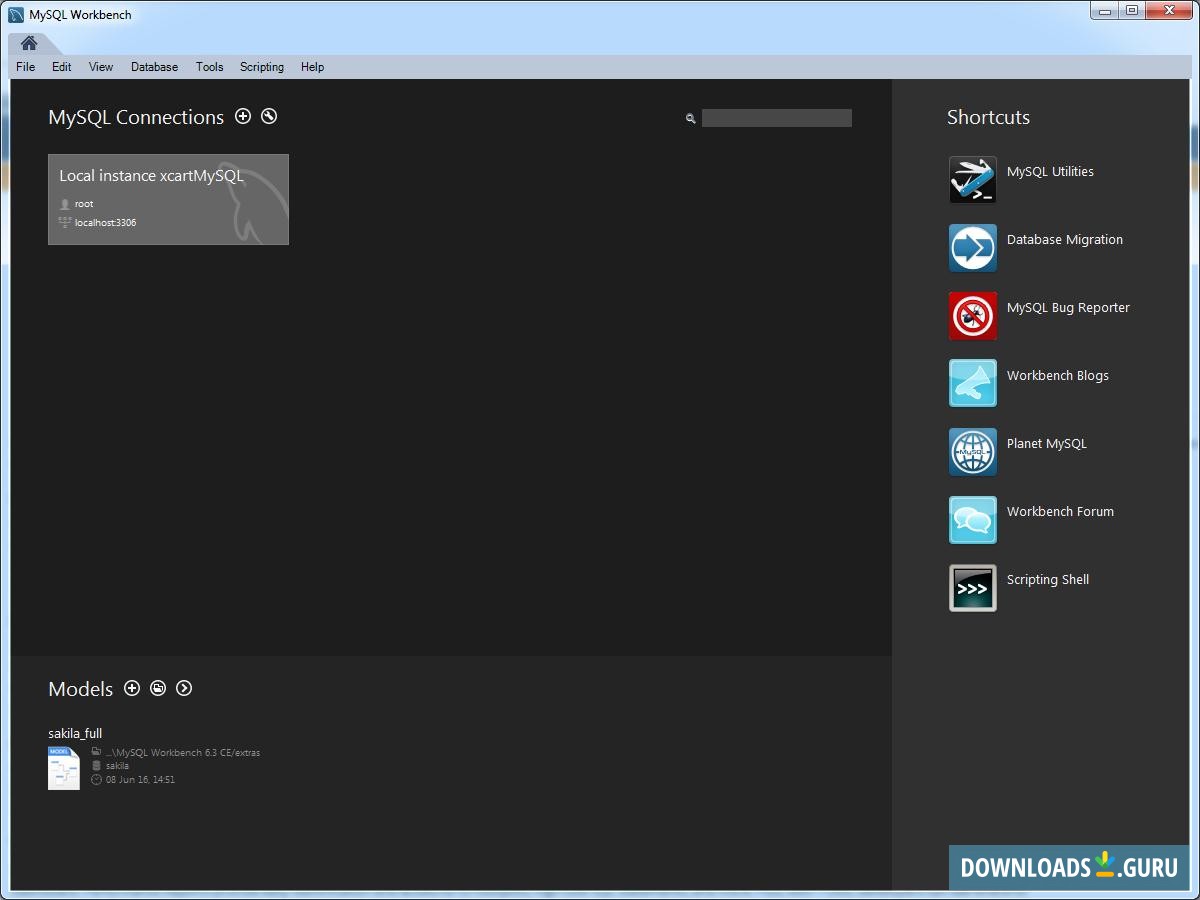Image resolution: width=1200 pixels, height=900 pixels.
Task: Select the sakila_full model name
Action: click(75, 733)
